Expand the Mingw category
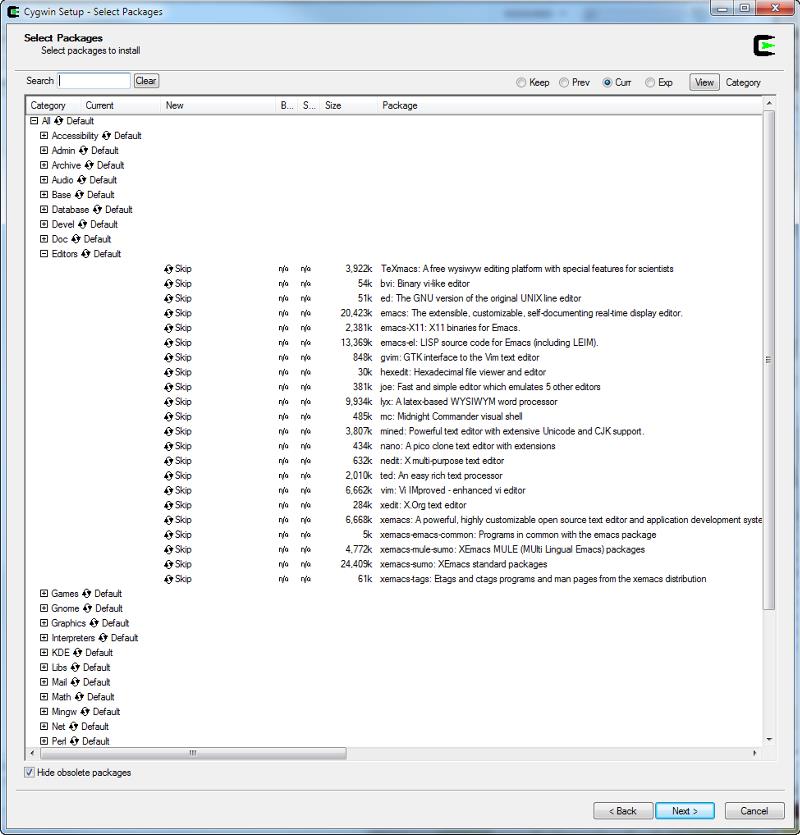800x835 pixels. (44, 711)
